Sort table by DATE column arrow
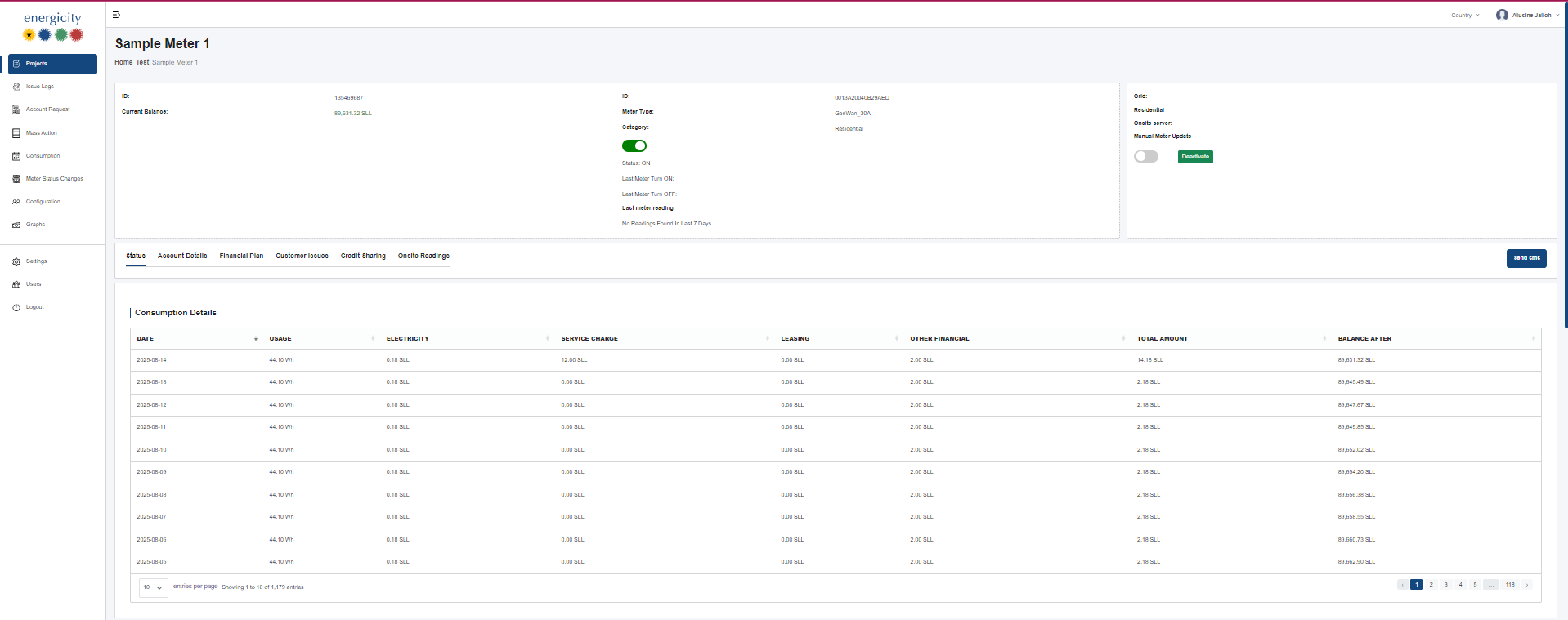Screen dimensions: 1568x620 [256, 339]
